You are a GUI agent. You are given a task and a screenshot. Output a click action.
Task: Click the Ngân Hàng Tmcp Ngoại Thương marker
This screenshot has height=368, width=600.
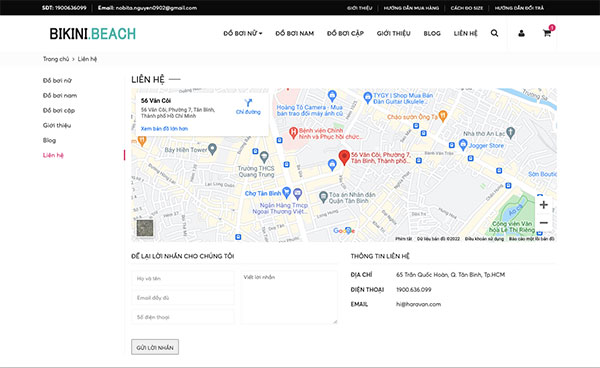pos(298,194)
